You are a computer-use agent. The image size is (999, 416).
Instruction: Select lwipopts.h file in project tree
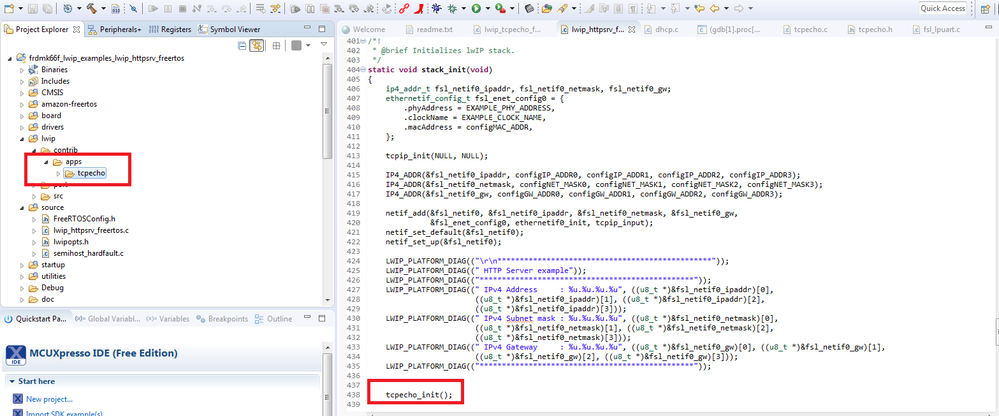point(70,241)
